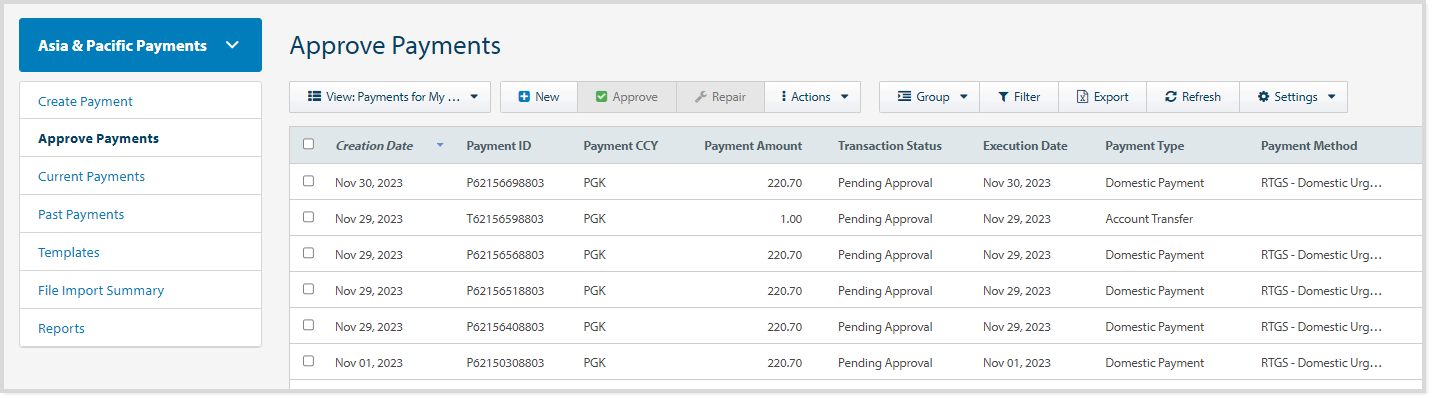Click the Group indent icon
Viewport: 1432px width, 399px height.
[904, 97]
